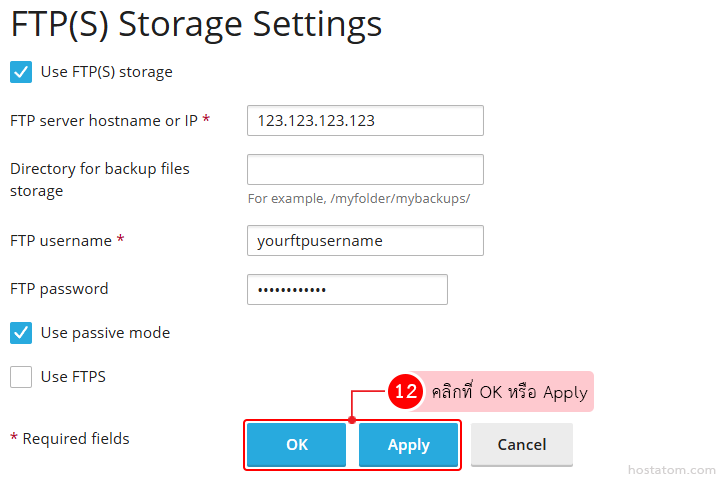Click the "Directory for backup files storage" label
720x478 pixels.
(x=99, y=179)
